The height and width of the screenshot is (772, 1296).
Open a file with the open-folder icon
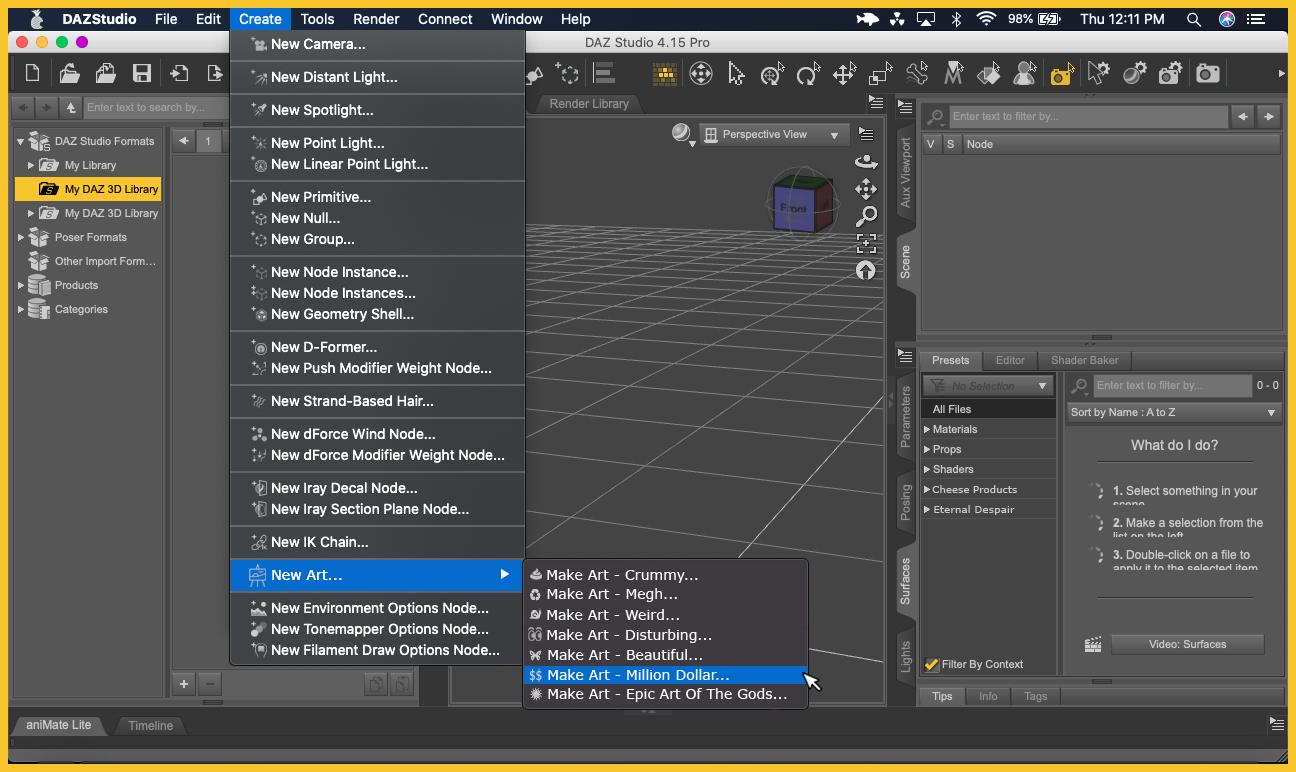coord(69,73)
